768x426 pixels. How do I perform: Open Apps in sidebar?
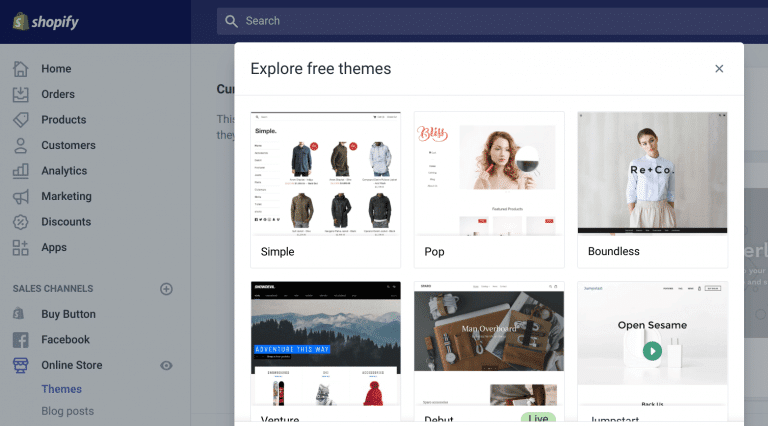click(x=54, y=247)
